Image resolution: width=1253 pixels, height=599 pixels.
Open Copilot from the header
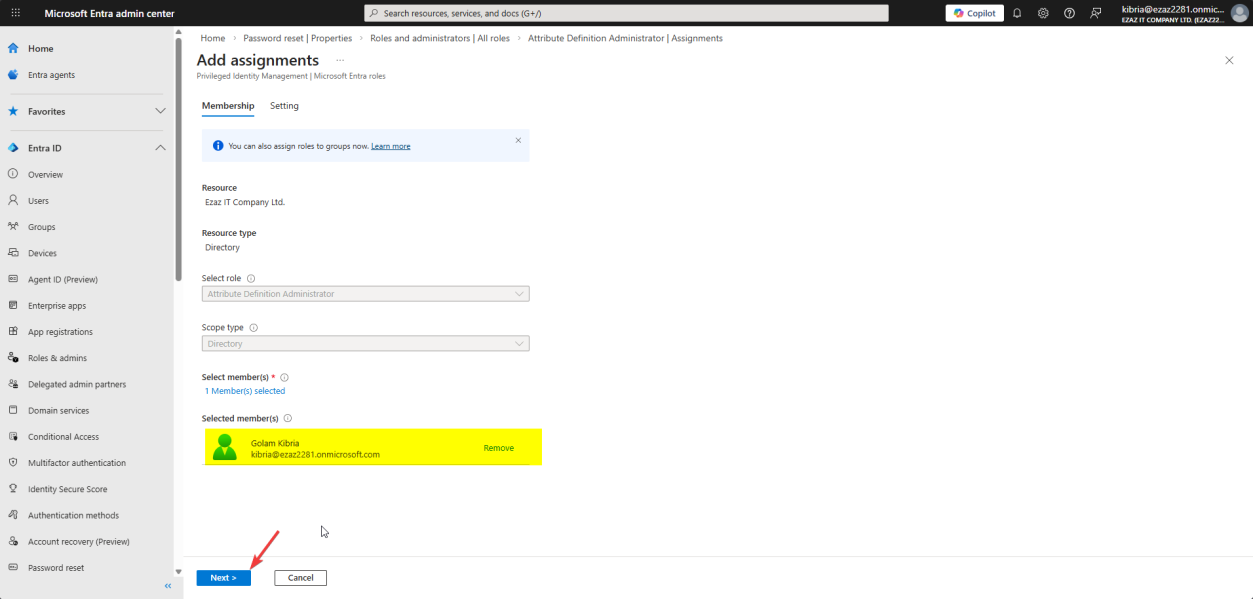[x=974, y=13]
